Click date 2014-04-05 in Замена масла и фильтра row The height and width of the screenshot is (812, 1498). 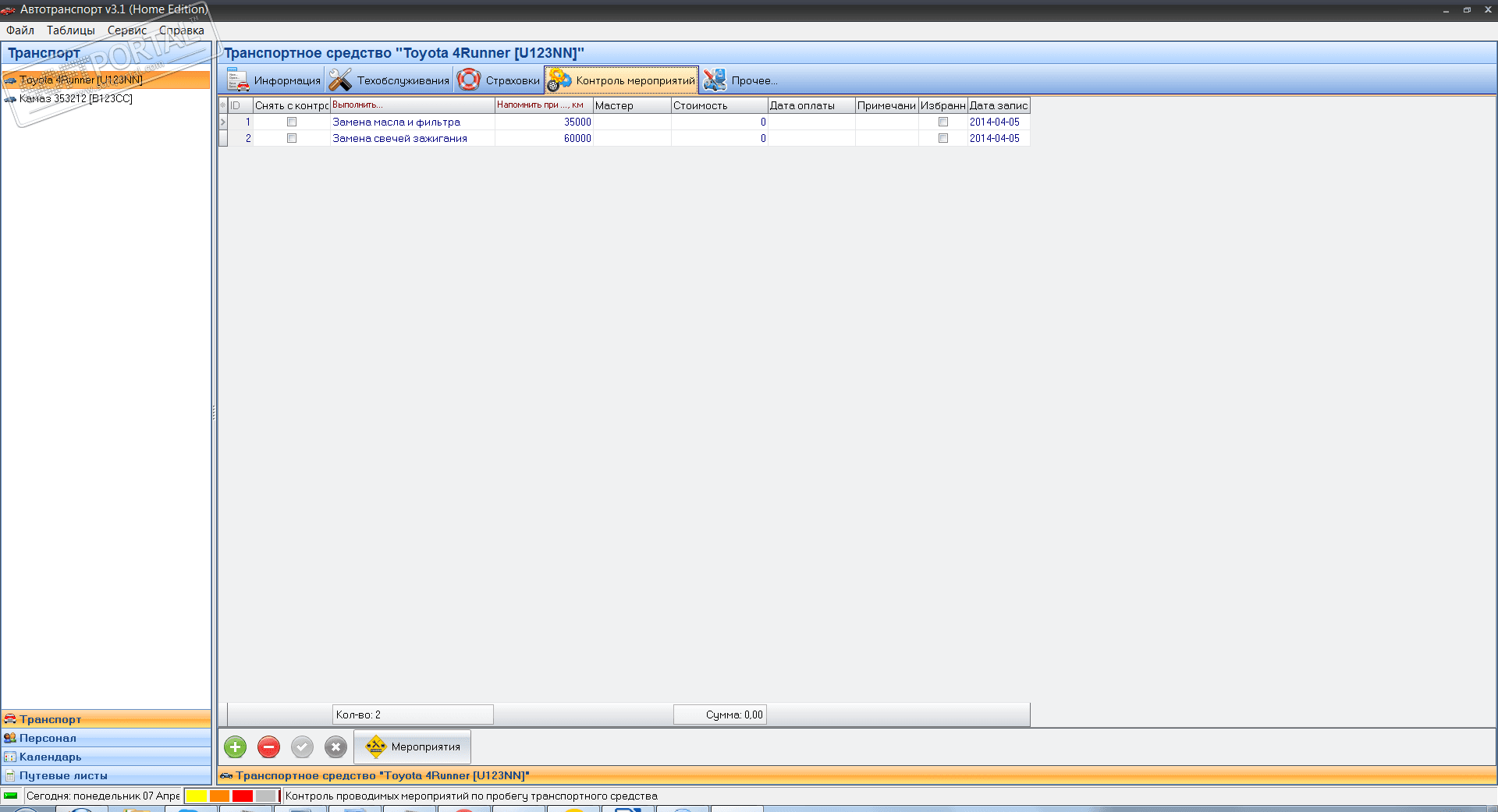(995, 122)
